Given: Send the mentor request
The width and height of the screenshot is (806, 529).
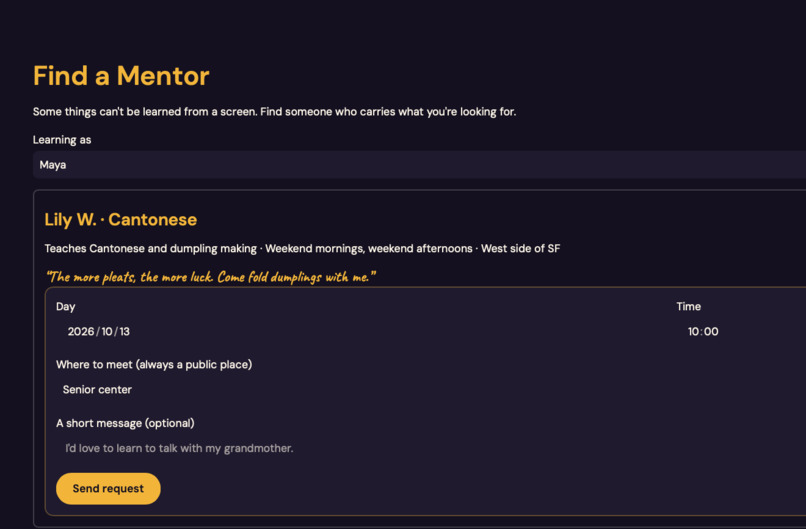Looking at the screenshot, I should 108,488.
